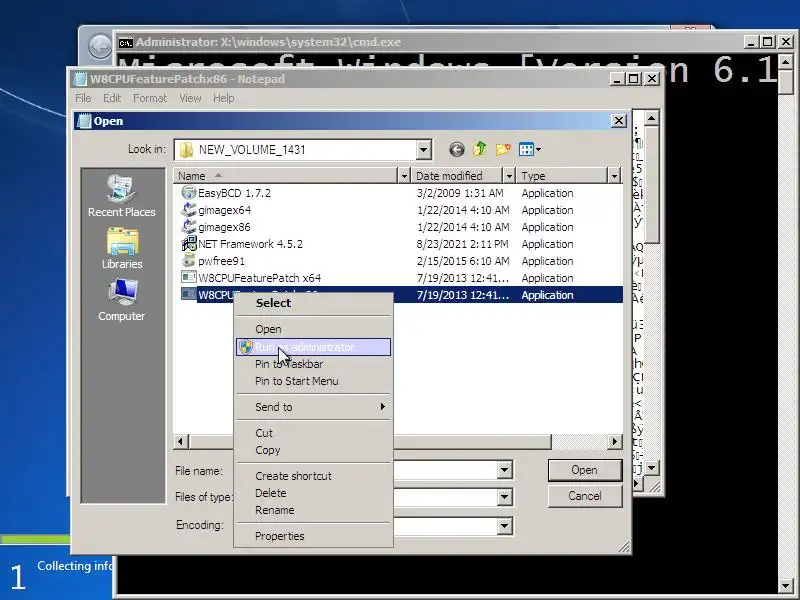
Task: Open Notepad View menu
Action: tap(190, 98)
